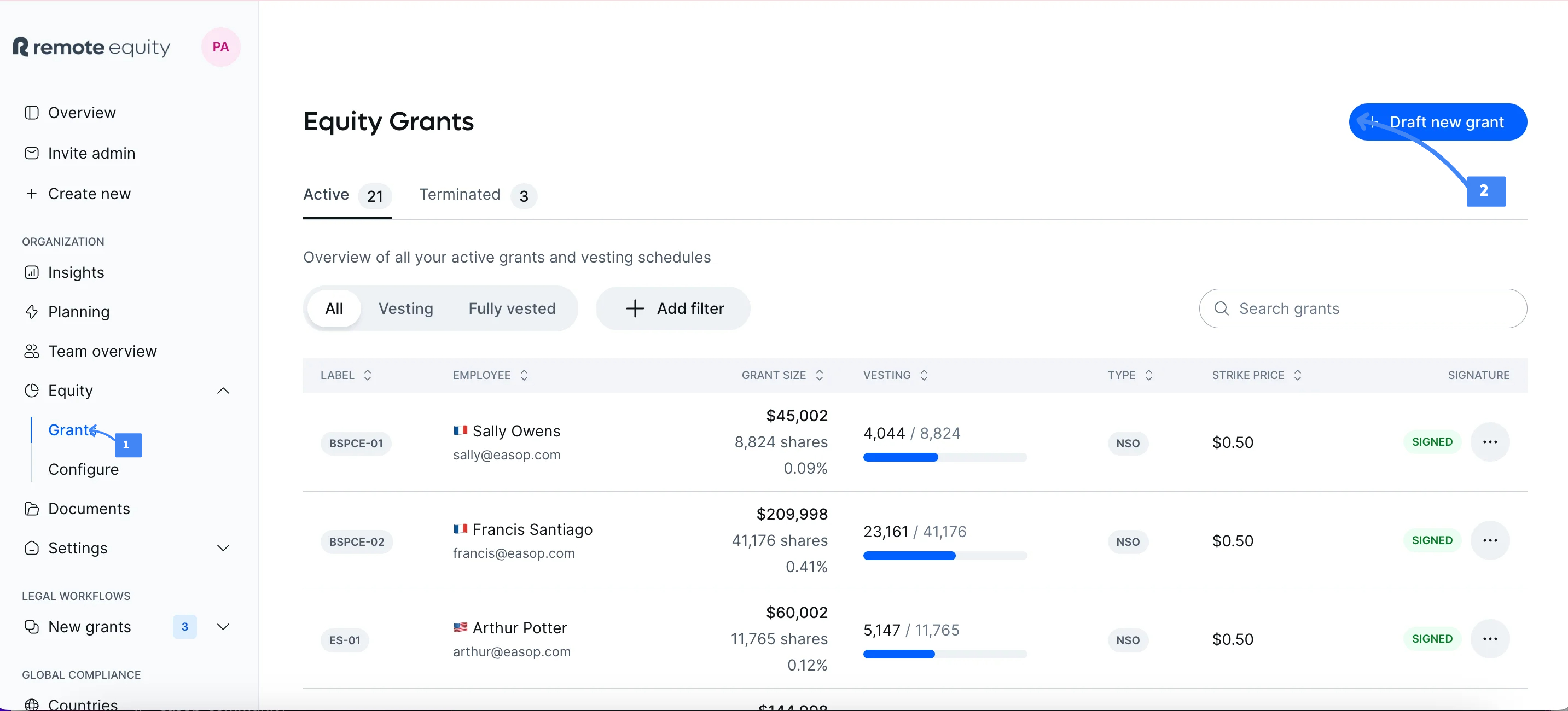The image size is (1568, 711).
Task: Click the Draft new grant button
Action: pos(1438,123)
